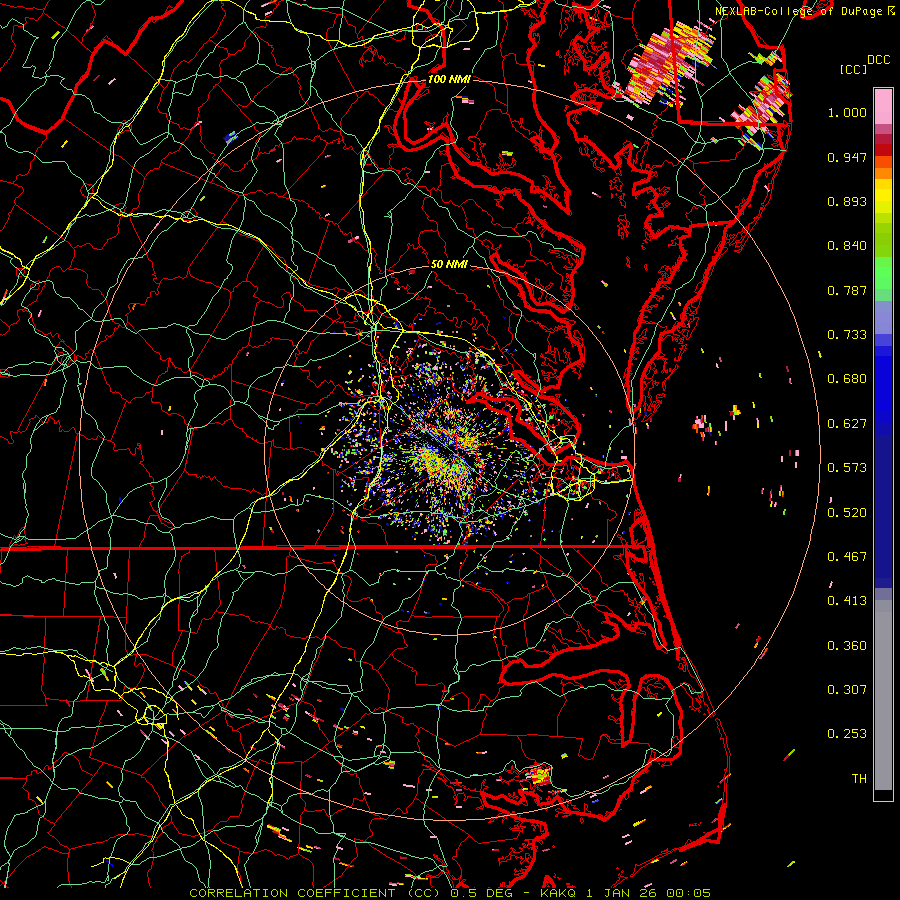
Task: Click the 0.947 legend value
Action: [847, 157]
